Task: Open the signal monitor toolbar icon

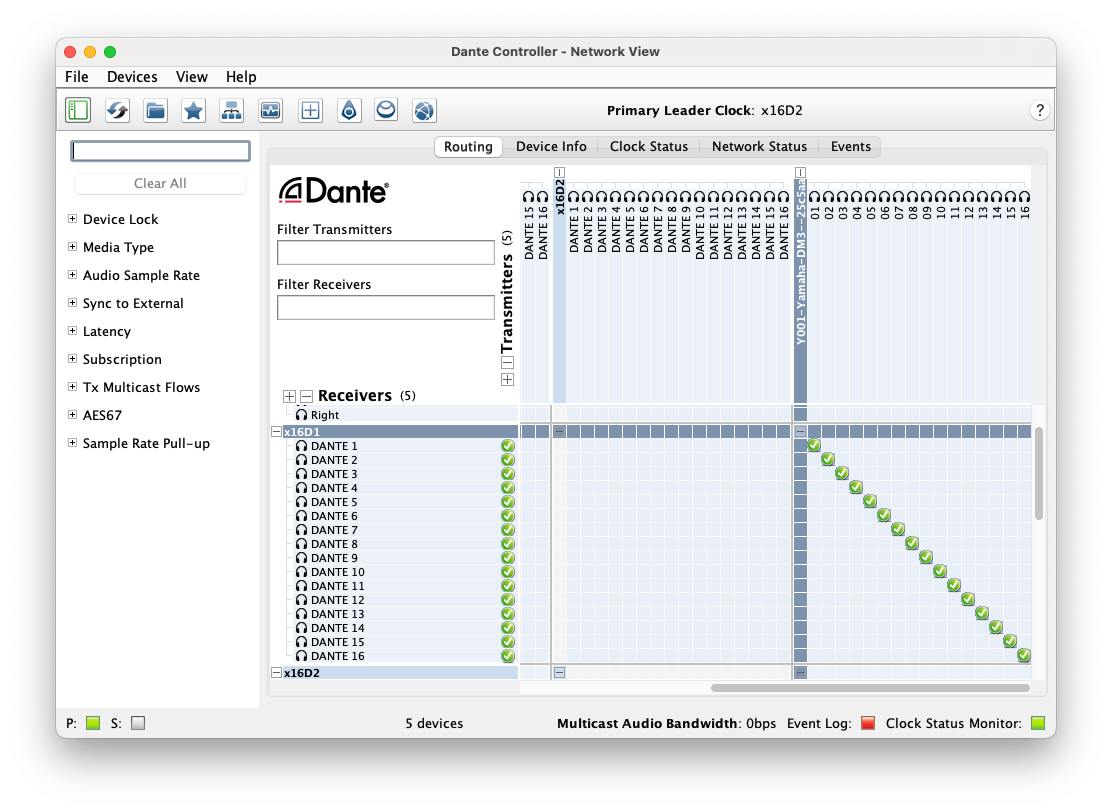Action: 270,110
